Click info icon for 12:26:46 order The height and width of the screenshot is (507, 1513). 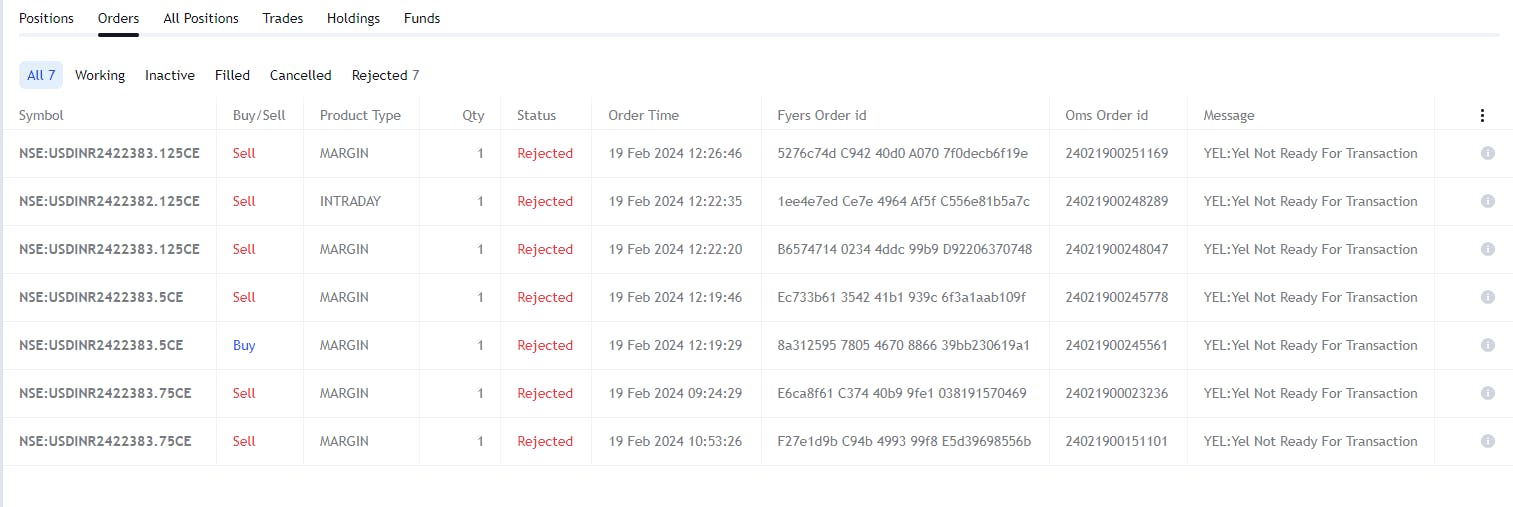click(1487, 153)
